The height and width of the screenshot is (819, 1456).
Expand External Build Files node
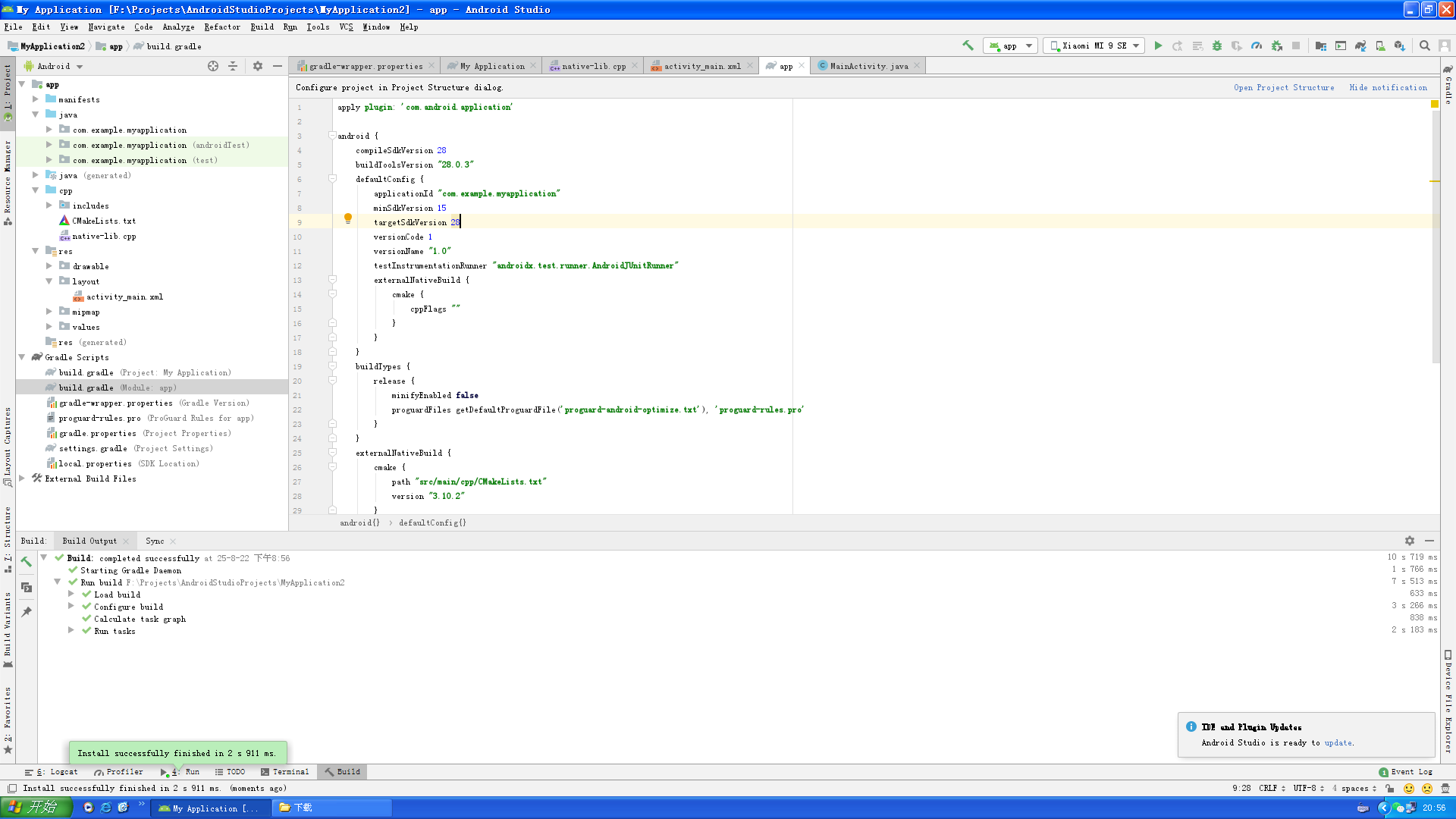tap(22, 479)
